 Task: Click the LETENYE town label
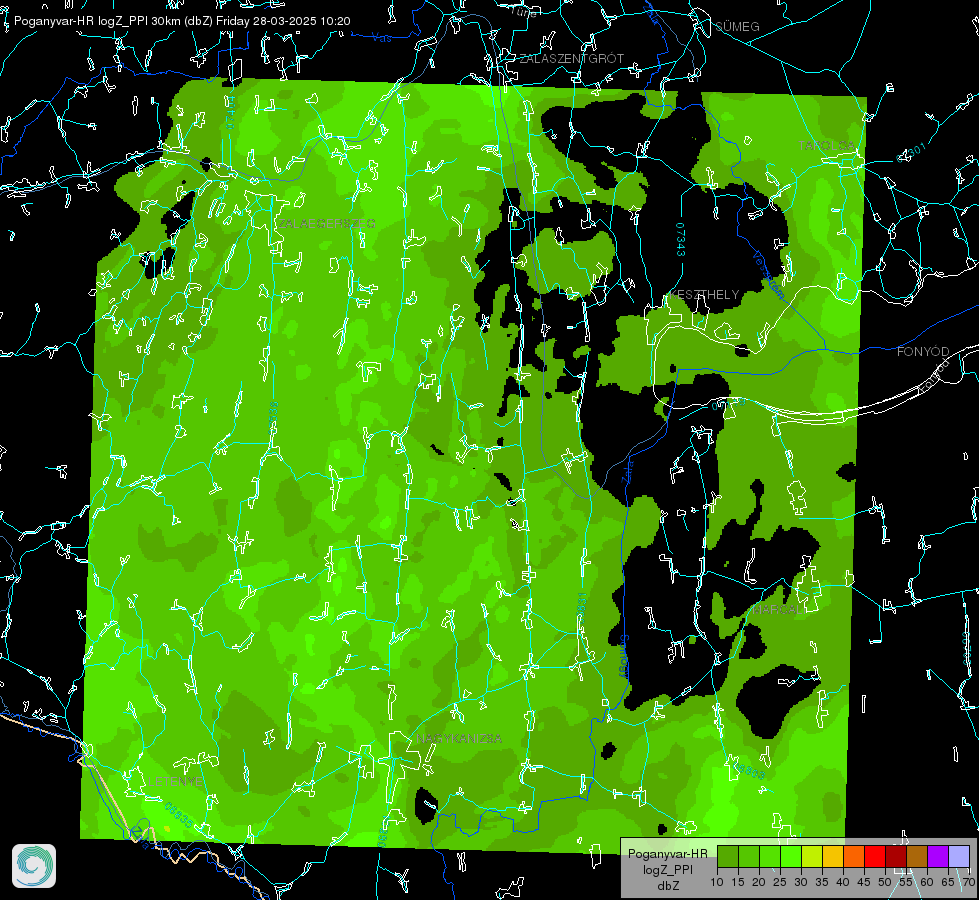pos(175,782)
